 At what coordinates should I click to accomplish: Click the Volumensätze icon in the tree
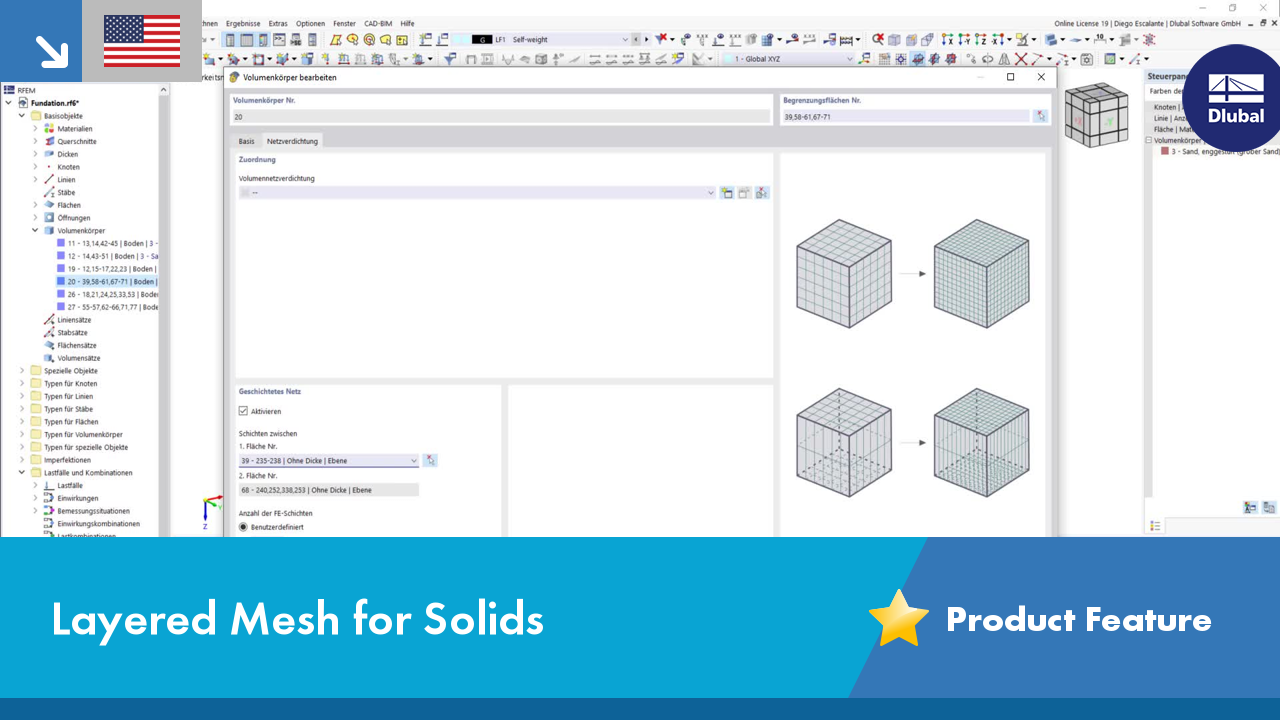(49, 358)
